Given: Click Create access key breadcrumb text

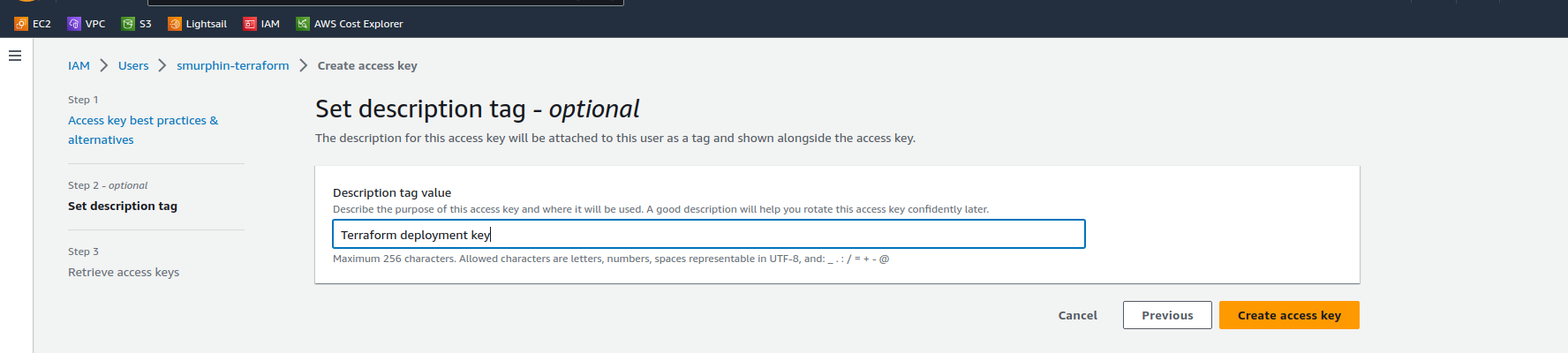Looking at the screenshot, I should tap(367, 65).
